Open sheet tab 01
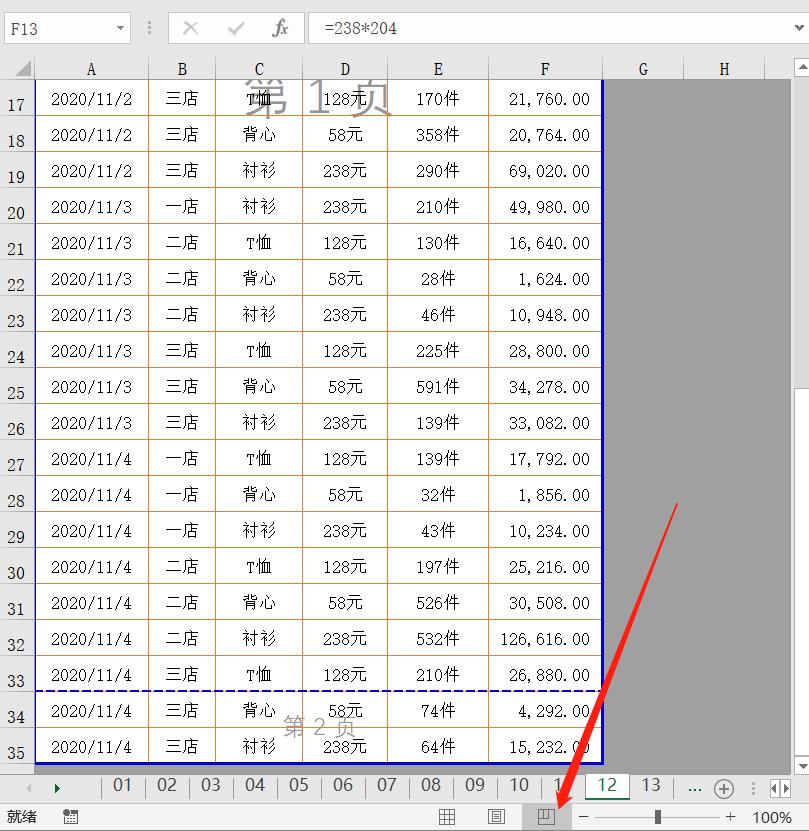Image resolution: width=809 pixels, height=831 pixels. point(122,785)
